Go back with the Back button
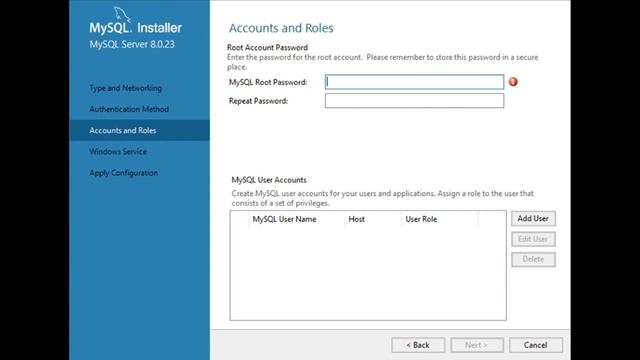This screenshot has height=360, width=640. (418, 345)
